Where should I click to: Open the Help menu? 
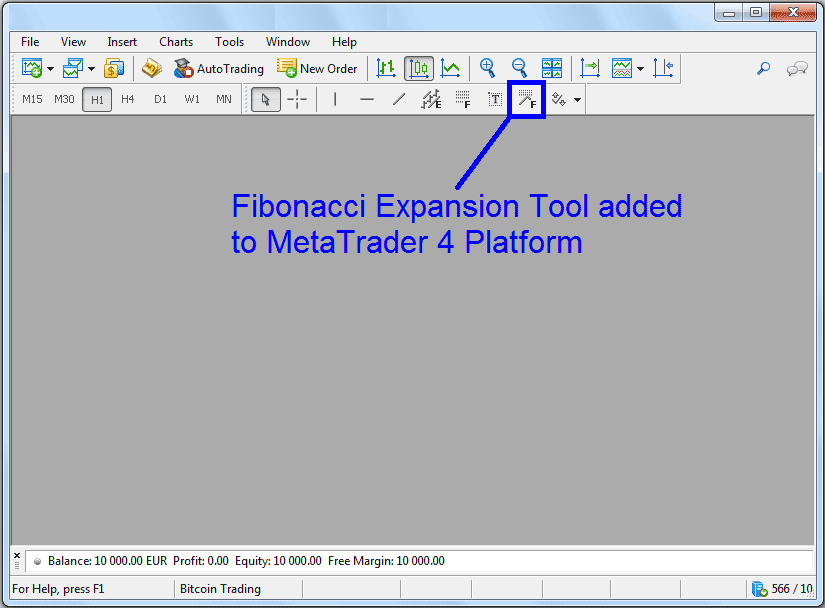pyautogui.click(x=344, y=42)
